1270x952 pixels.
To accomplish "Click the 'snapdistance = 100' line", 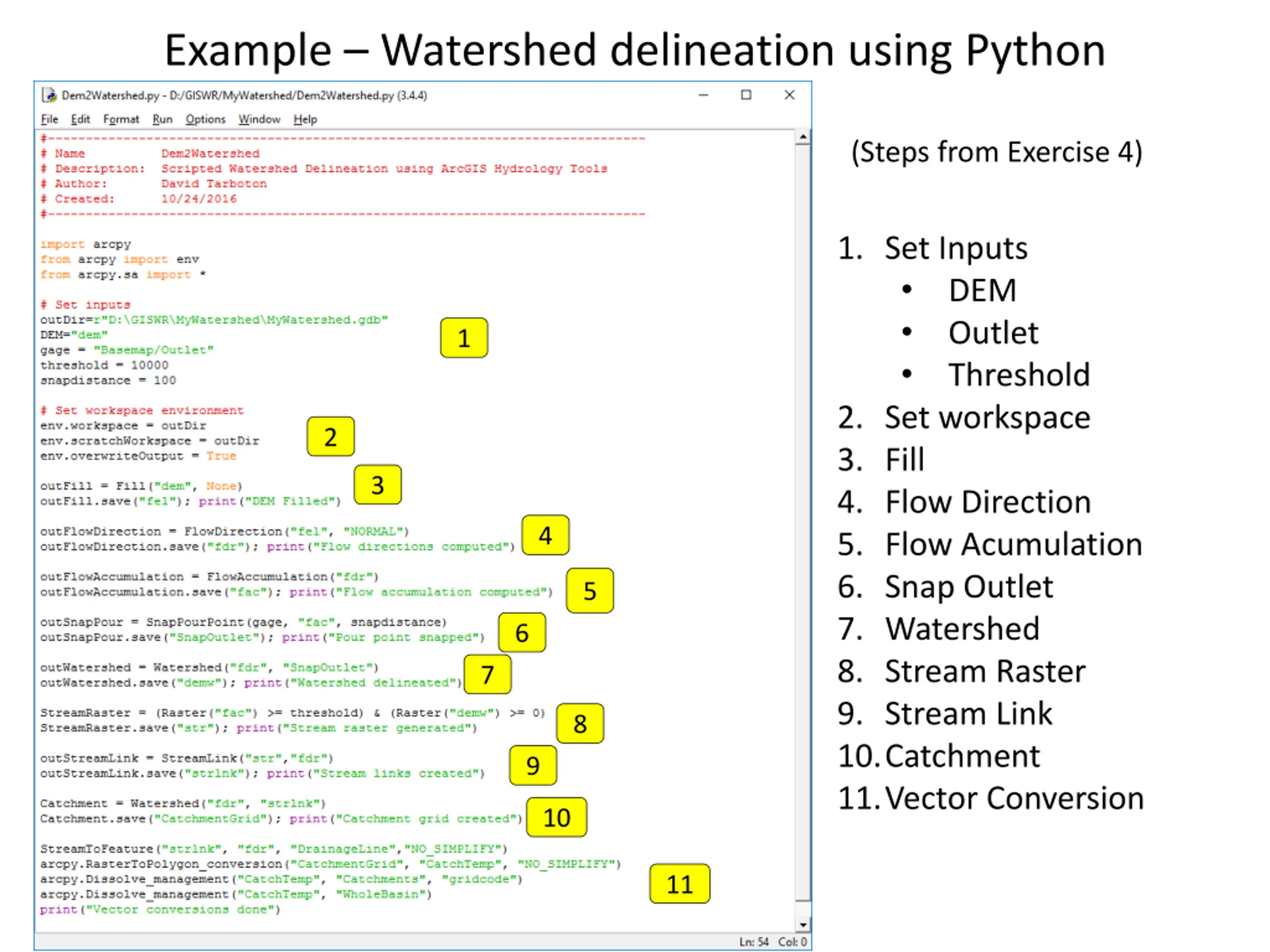I will tap(108, 380).
